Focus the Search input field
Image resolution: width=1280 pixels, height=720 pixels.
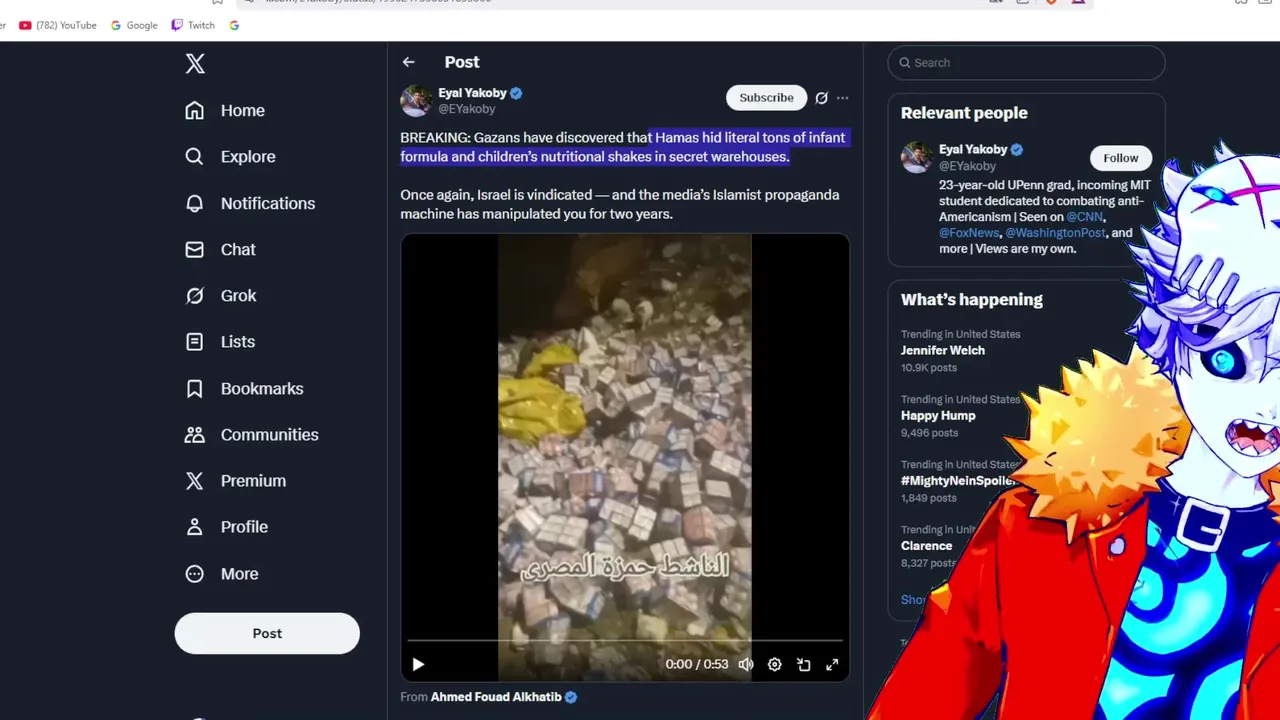coord(1026,62)
